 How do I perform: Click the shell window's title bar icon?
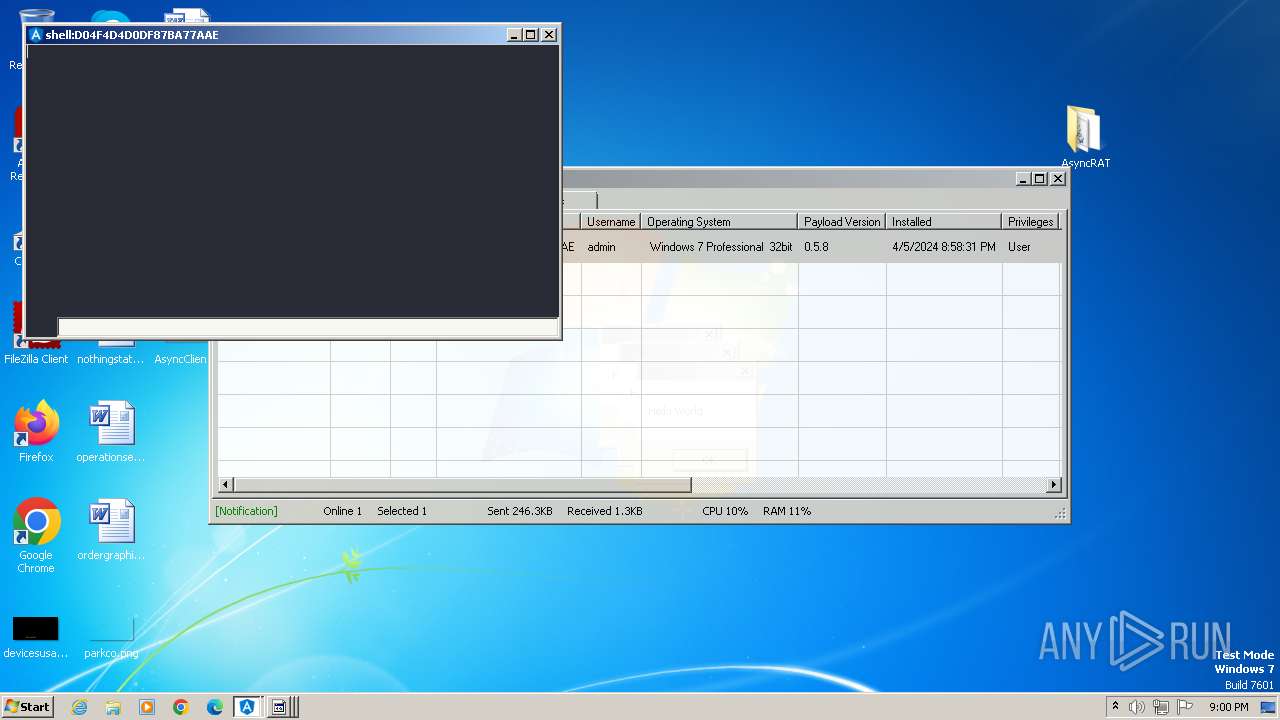36,35
